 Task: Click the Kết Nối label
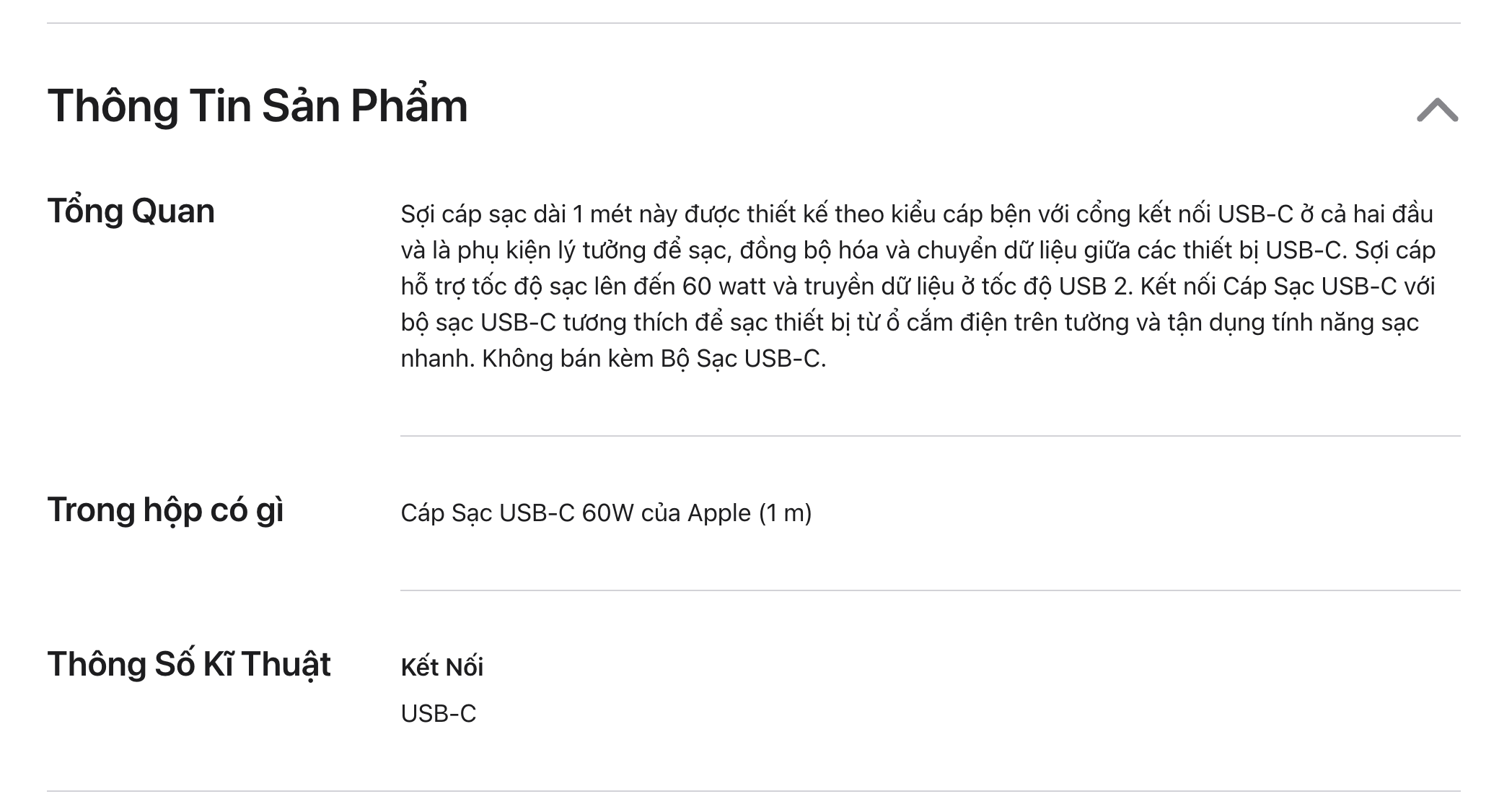(x=441, y=667)
